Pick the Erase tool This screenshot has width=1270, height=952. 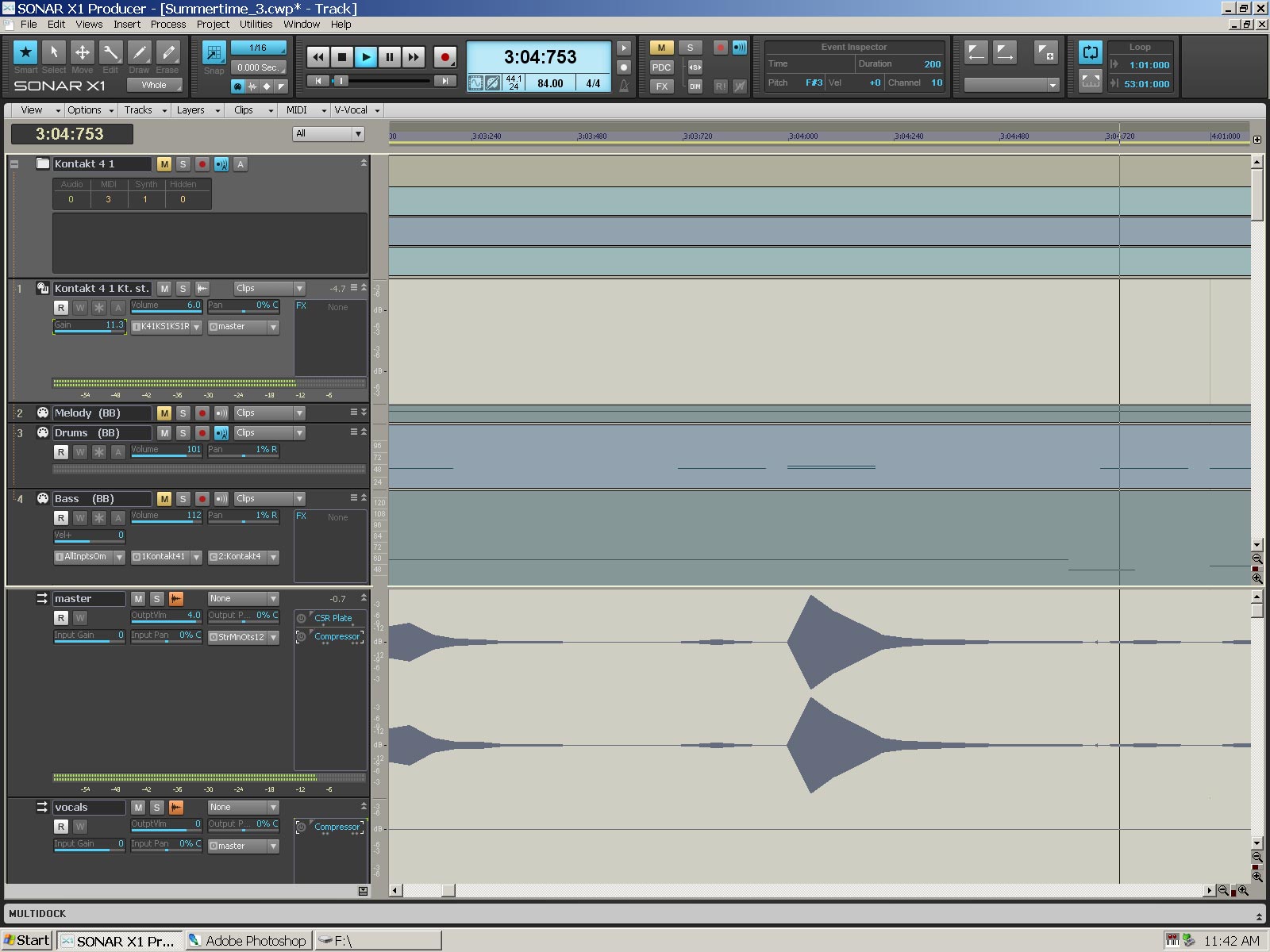[167, 53]
